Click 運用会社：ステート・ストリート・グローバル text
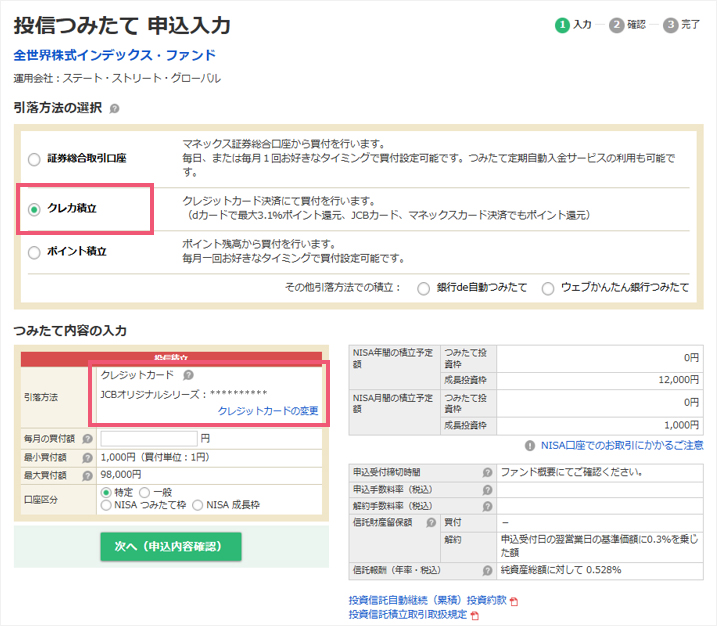Screen dimensions: 717x626 pos(117,79)
